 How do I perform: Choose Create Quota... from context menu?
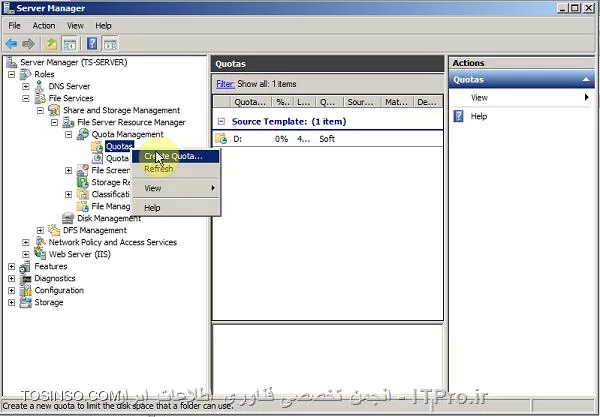[176, 156]
